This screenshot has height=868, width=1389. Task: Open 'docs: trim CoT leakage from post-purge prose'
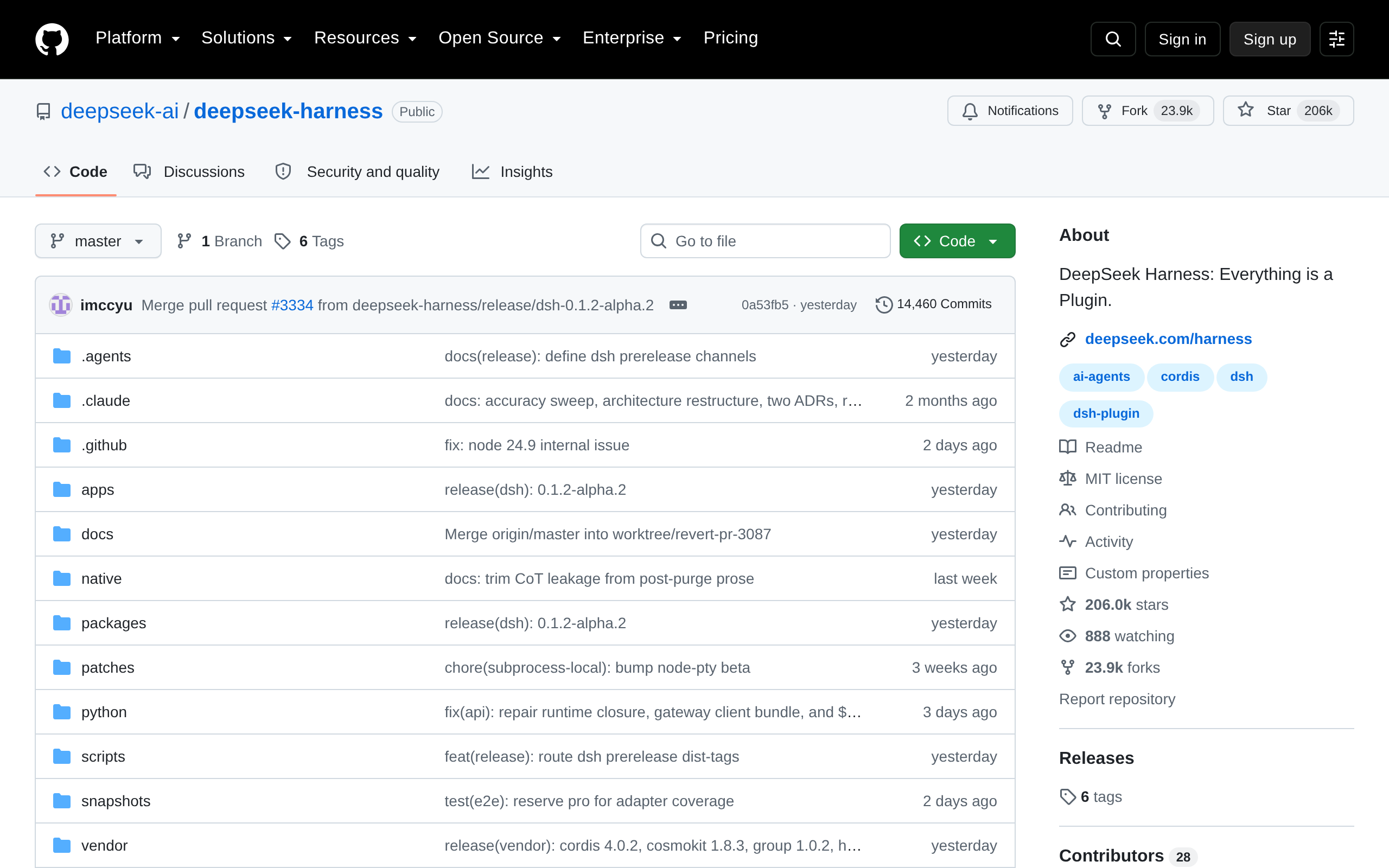pos(599,579)
